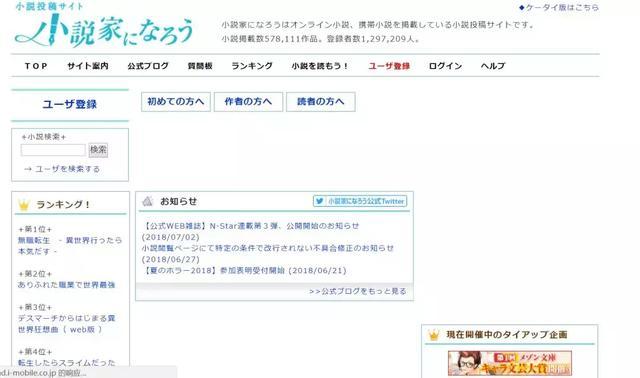Click the icon beside お知らせ heading
640x378 pixels.
pos(147,201)
